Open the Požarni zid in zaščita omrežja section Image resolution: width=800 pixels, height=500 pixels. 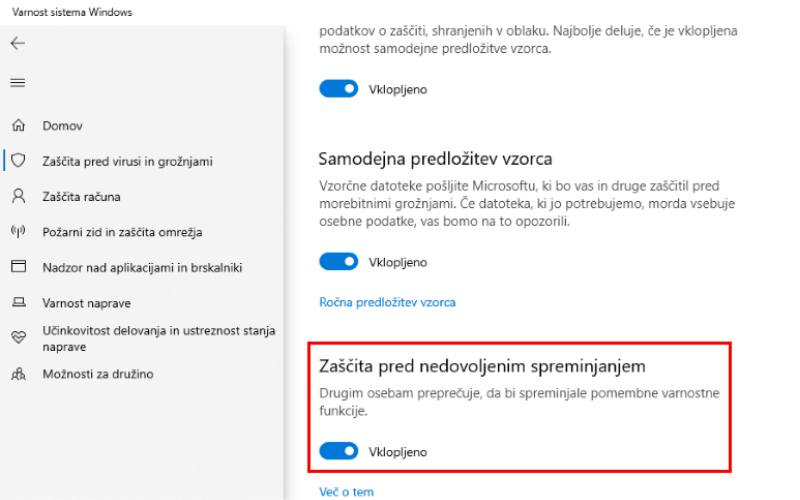[x=122, y=232]
